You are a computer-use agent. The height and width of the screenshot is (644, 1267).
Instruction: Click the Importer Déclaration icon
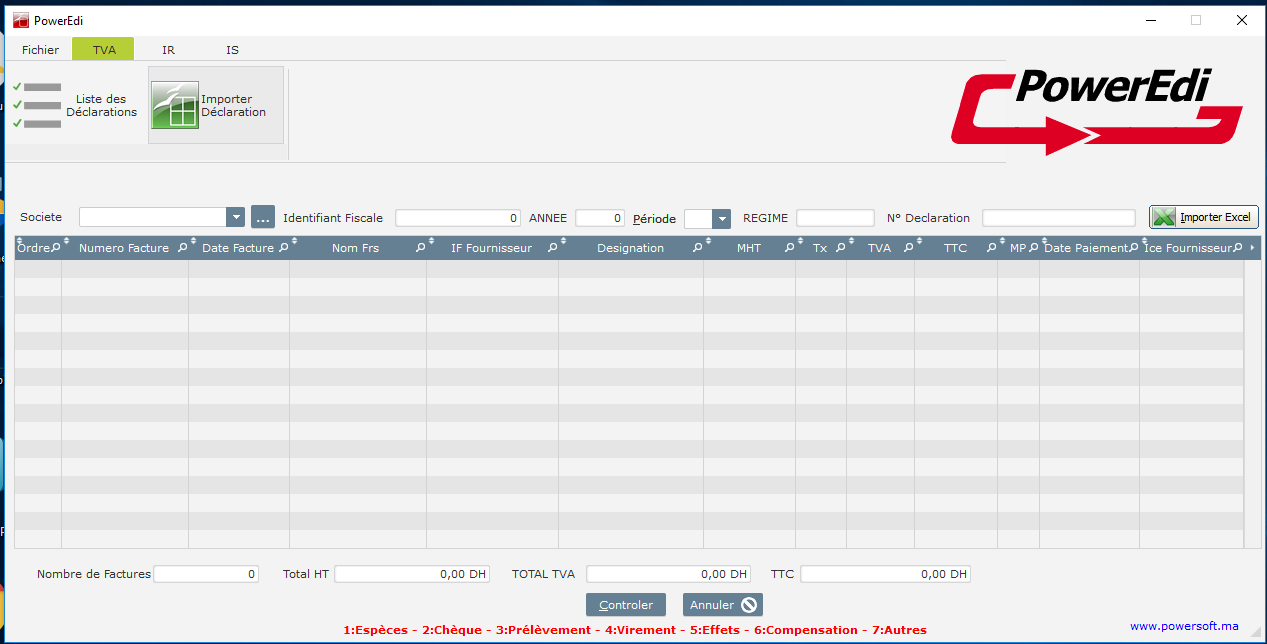pos(175,106)
